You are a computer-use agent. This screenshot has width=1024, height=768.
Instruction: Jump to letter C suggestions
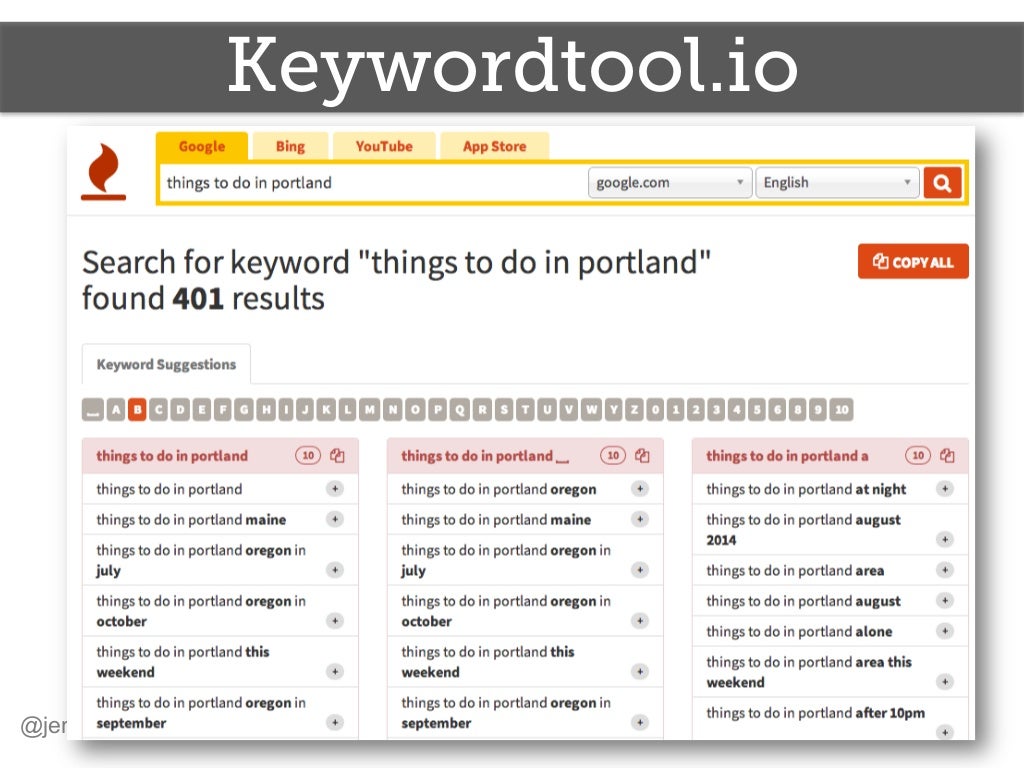click(159, 409)
